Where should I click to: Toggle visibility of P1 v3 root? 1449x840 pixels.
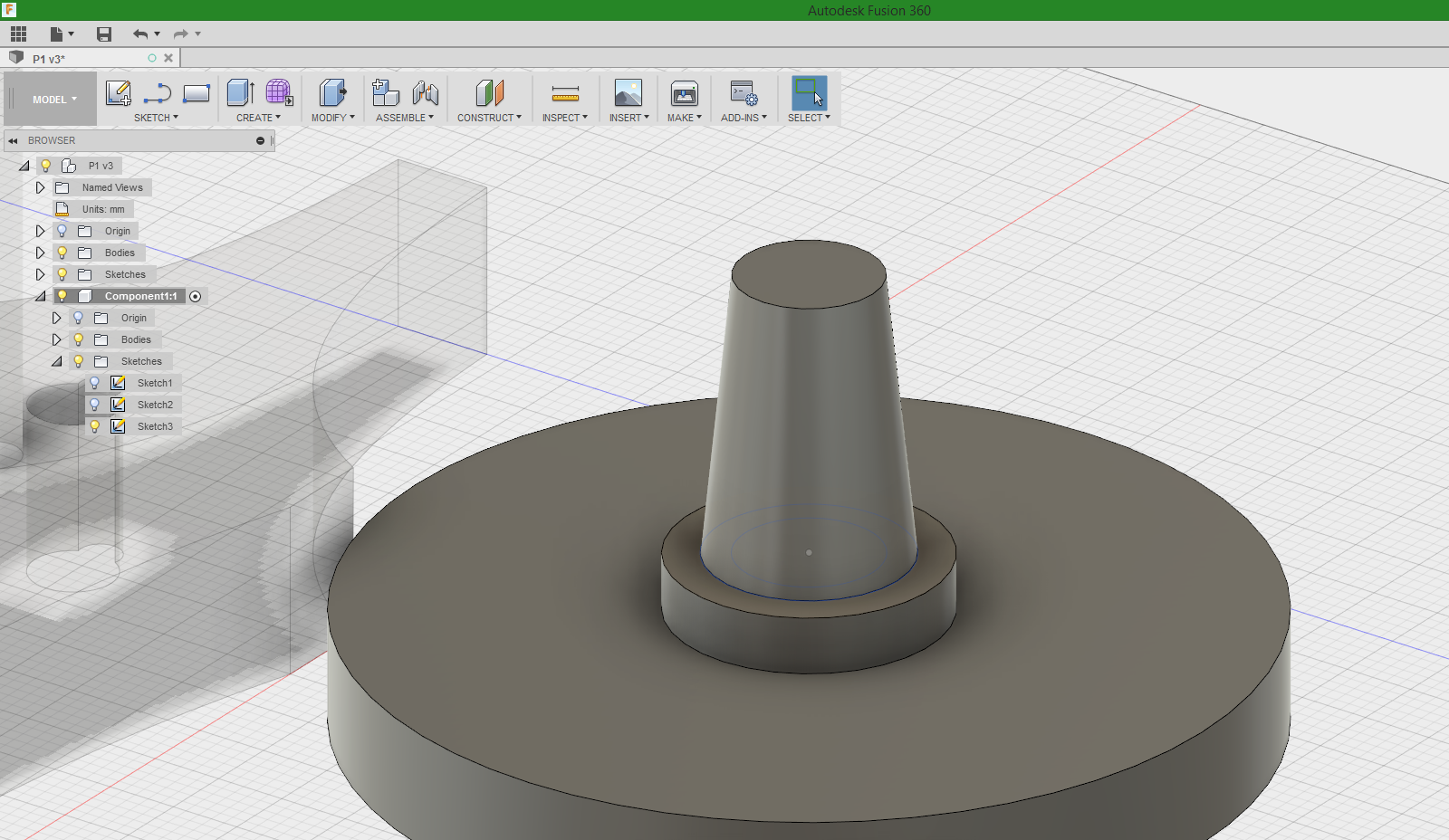[x=45, y=166]
